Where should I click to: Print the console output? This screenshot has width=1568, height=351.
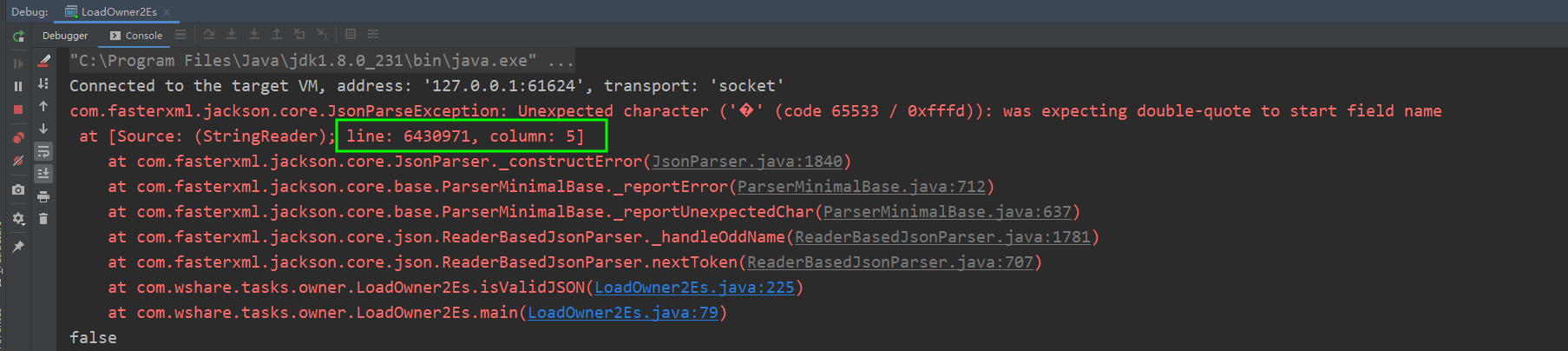(x=43, y=196)
